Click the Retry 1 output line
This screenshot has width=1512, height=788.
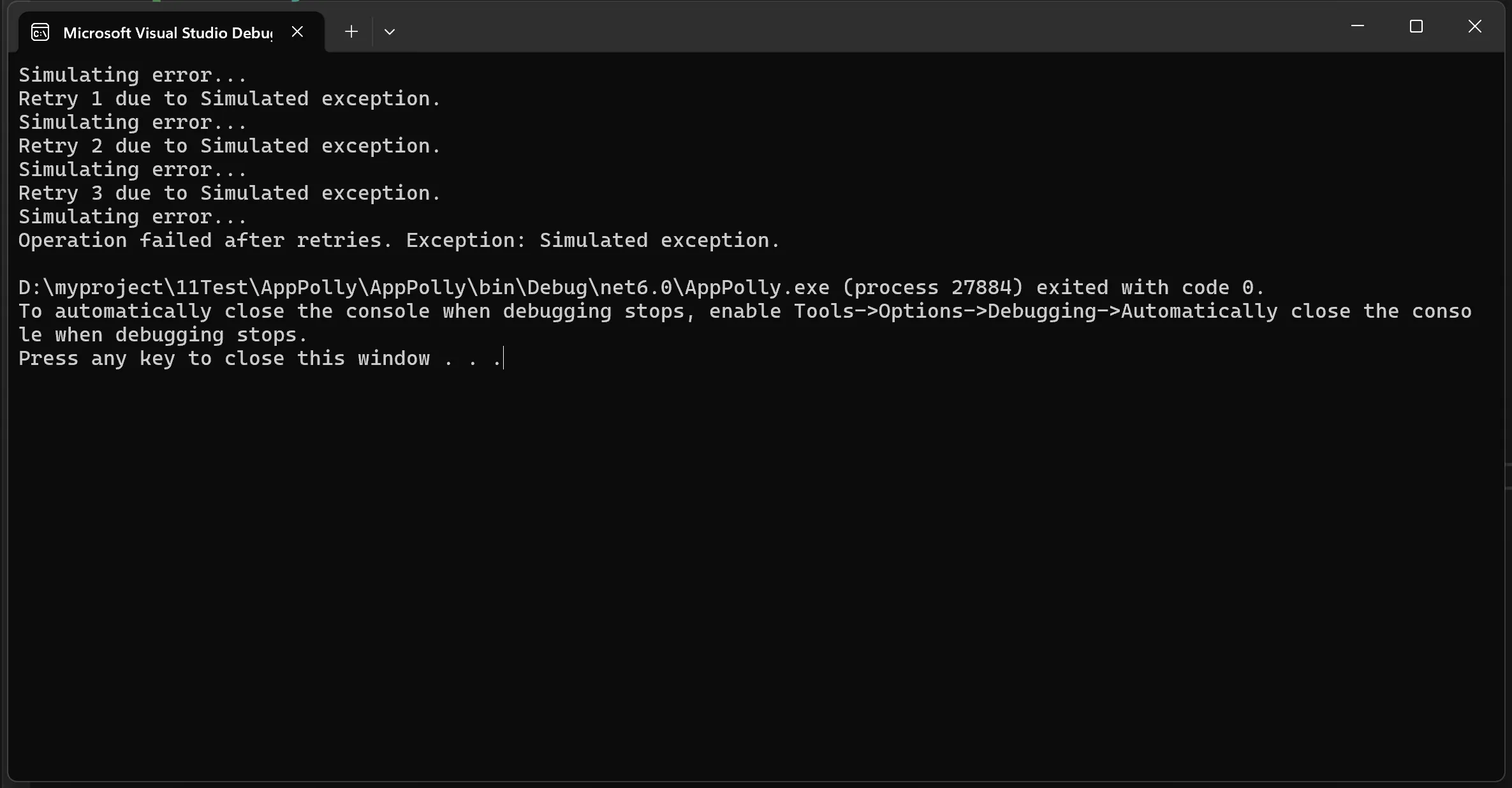229,99
